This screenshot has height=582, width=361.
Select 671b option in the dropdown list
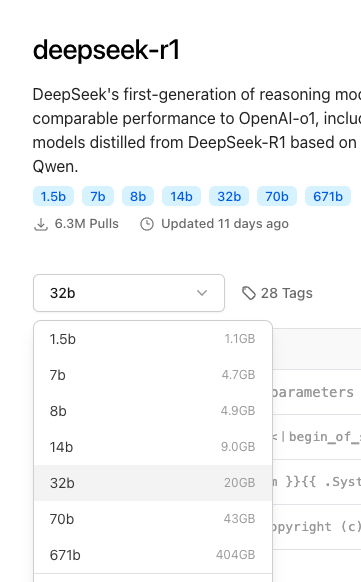pyautogui.click(x=153, y=555)
